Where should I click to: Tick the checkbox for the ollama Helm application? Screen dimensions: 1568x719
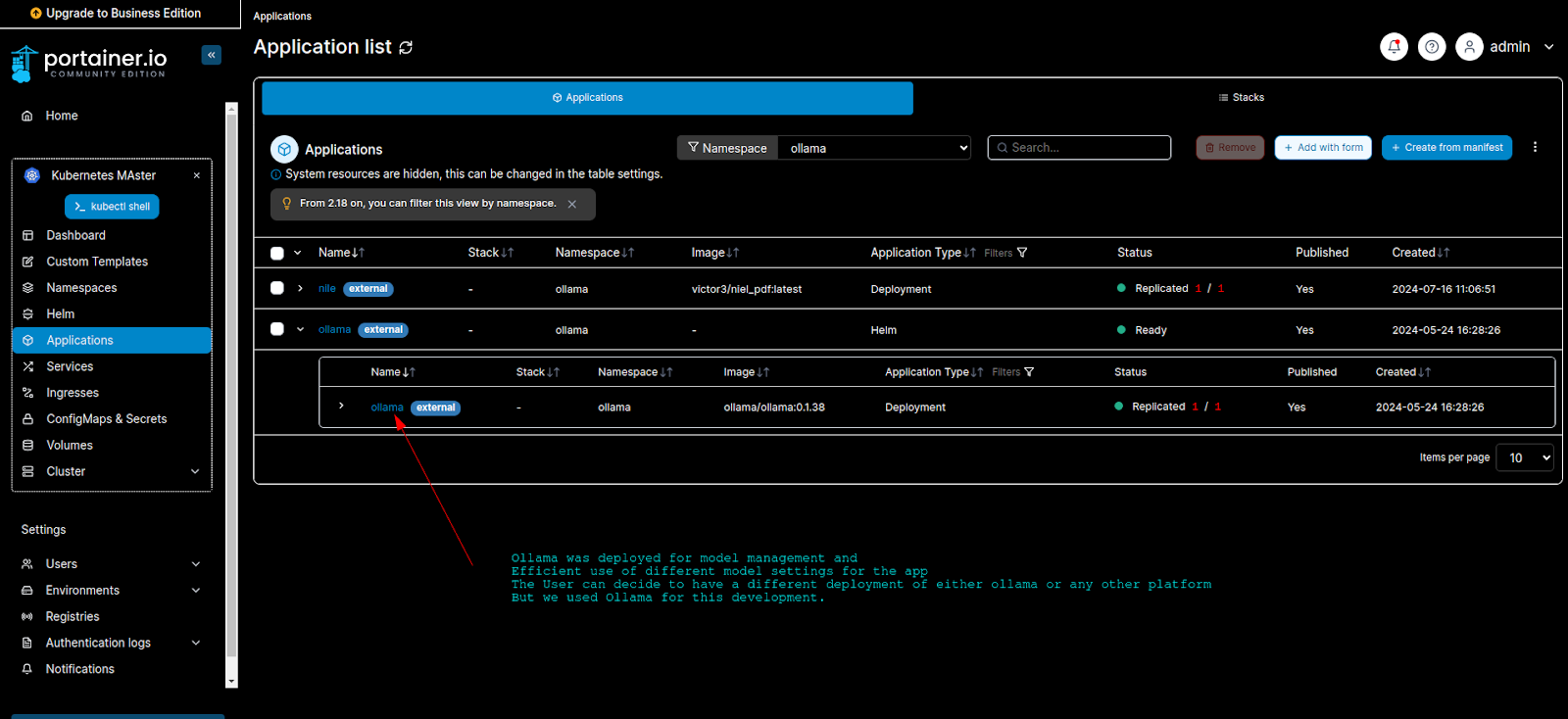pos(277,329)
